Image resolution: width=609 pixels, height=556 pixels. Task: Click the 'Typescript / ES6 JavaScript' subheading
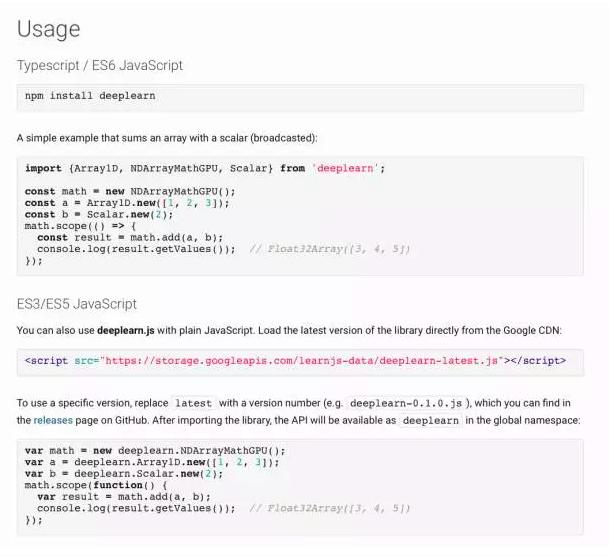99,65
